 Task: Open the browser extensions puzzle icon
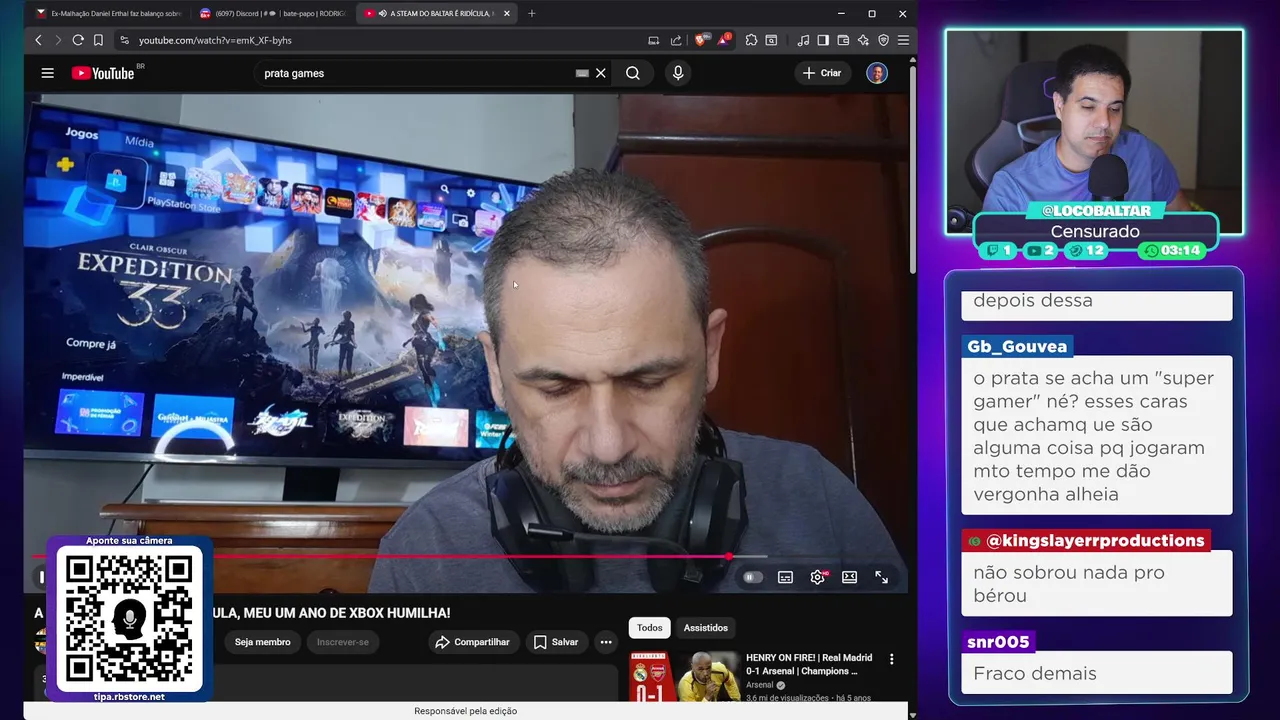point(751,40)
